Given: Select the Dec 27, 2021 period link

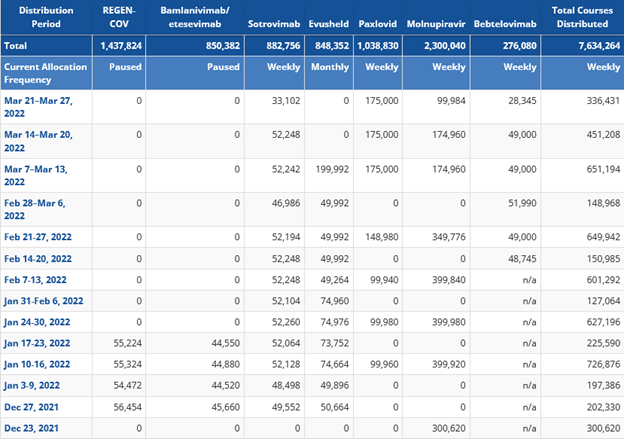Looking at the screenshot, I should (x=33, y=406).
